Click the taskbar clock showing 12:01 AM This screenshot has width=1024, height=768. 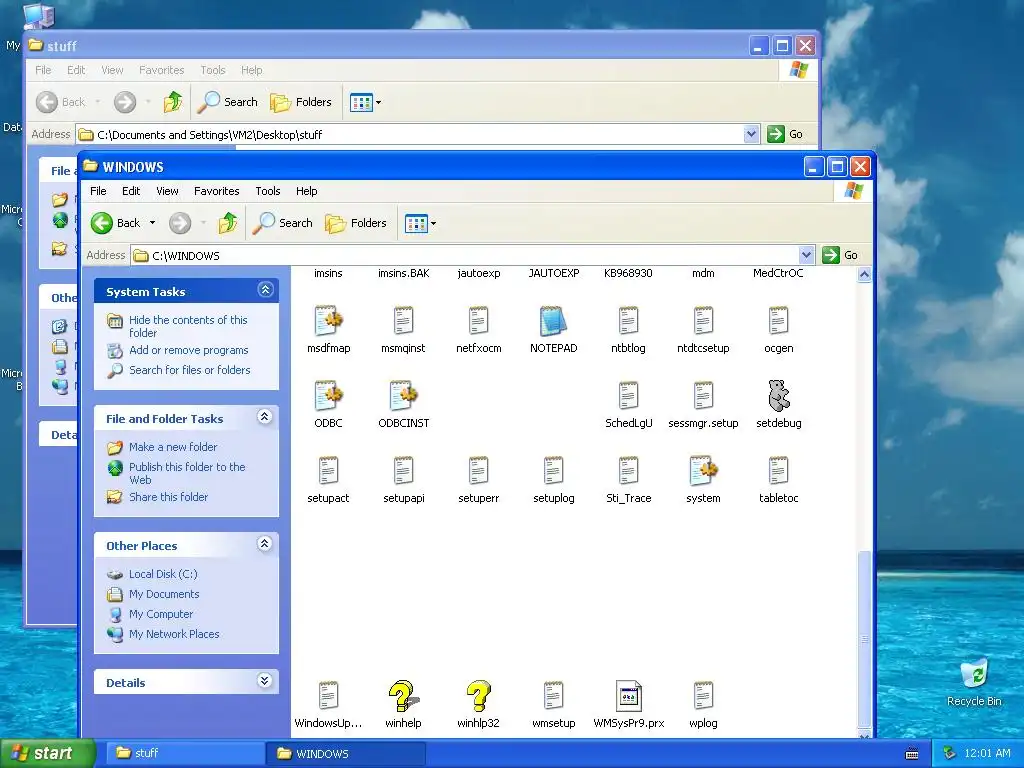[x=987, y=753]
